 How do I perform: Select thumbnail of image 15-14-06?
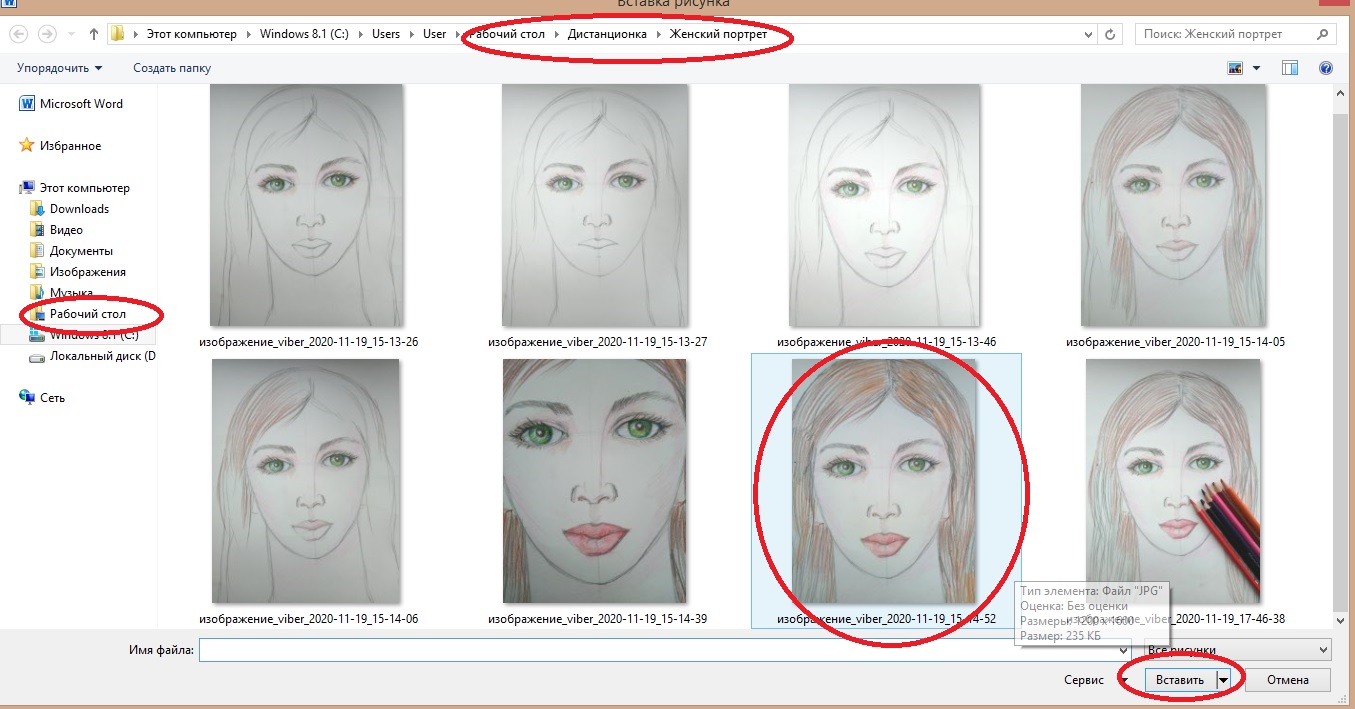pos(307,482)
